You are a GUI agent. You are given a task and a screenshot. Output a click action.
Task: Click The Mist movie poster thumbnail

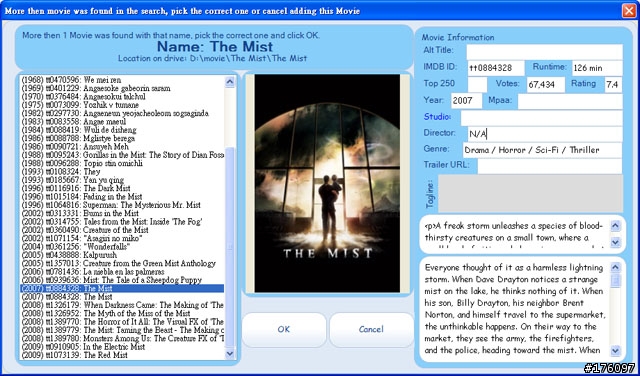(x=327, y=183)
